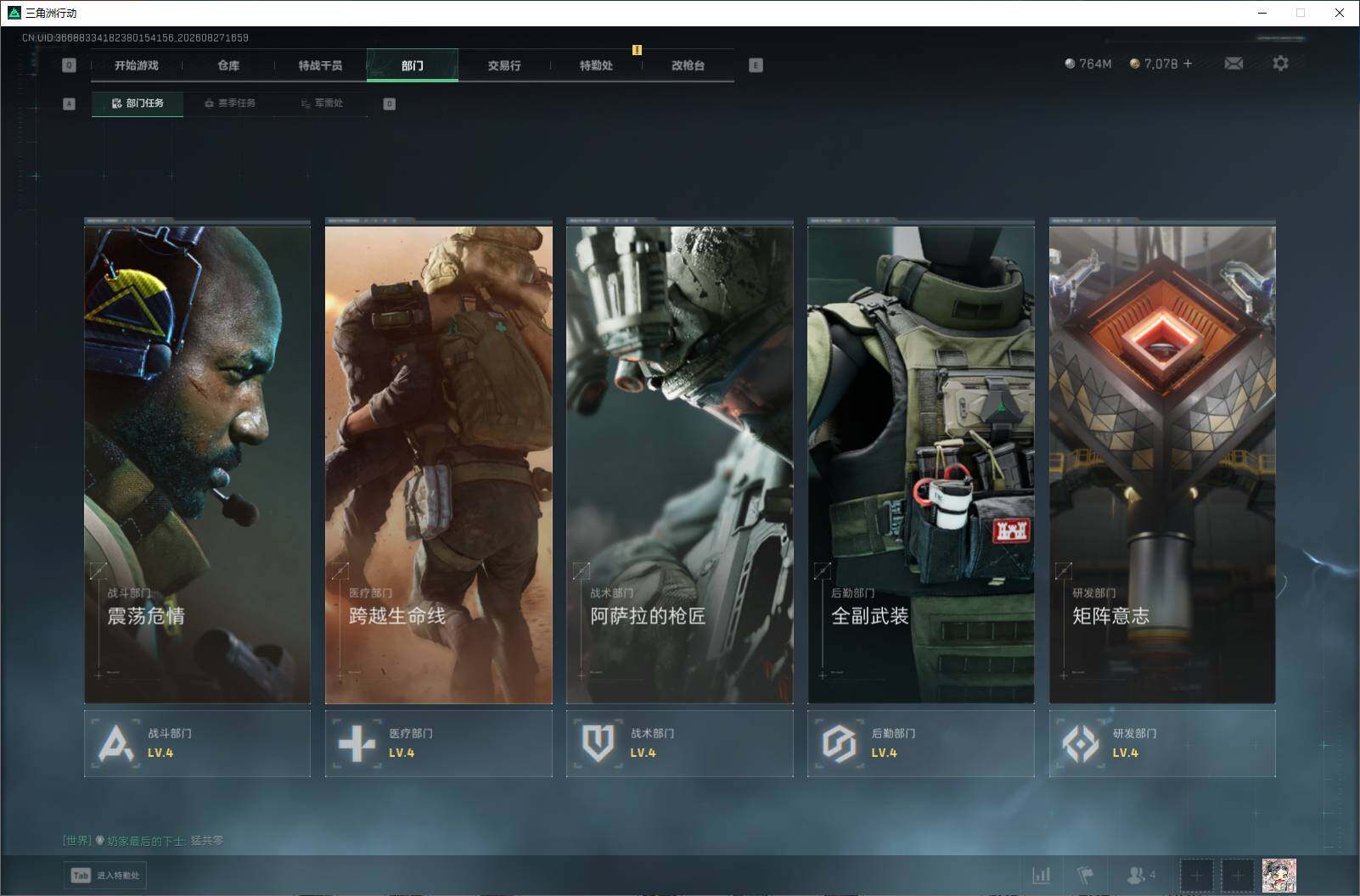Click the plus to add 7,078 currency
The width and height of the screenshot is (1360, 896).
point(1188,64)
